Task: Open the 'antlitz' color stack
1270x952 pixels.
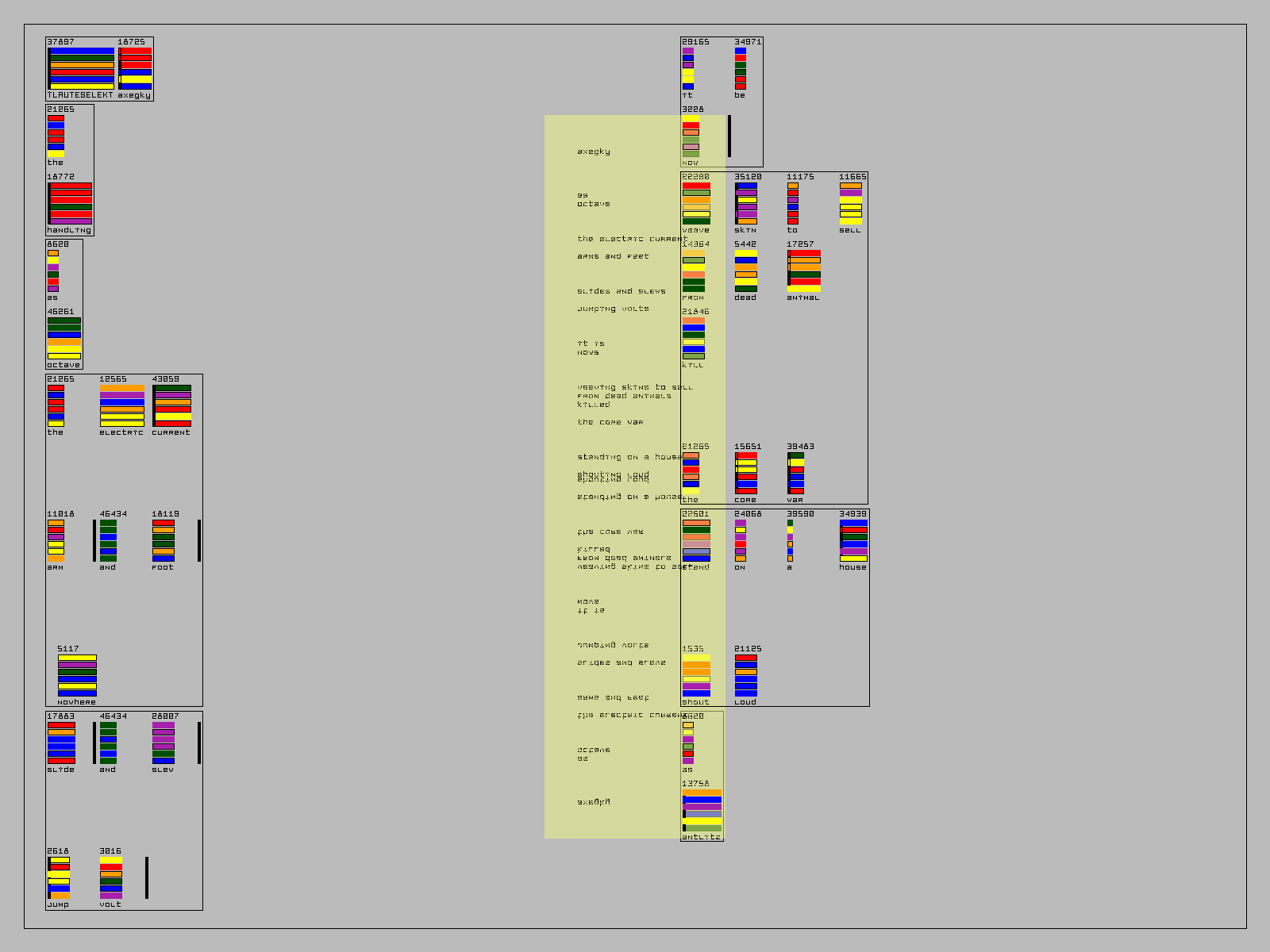Action: pos(702,811)
